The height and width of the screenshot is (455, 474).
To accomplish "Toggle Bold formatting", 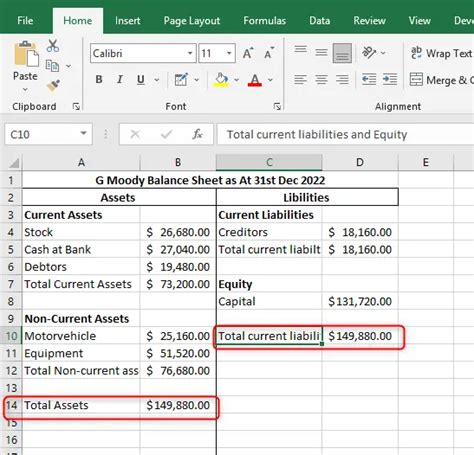I will 99,79.
